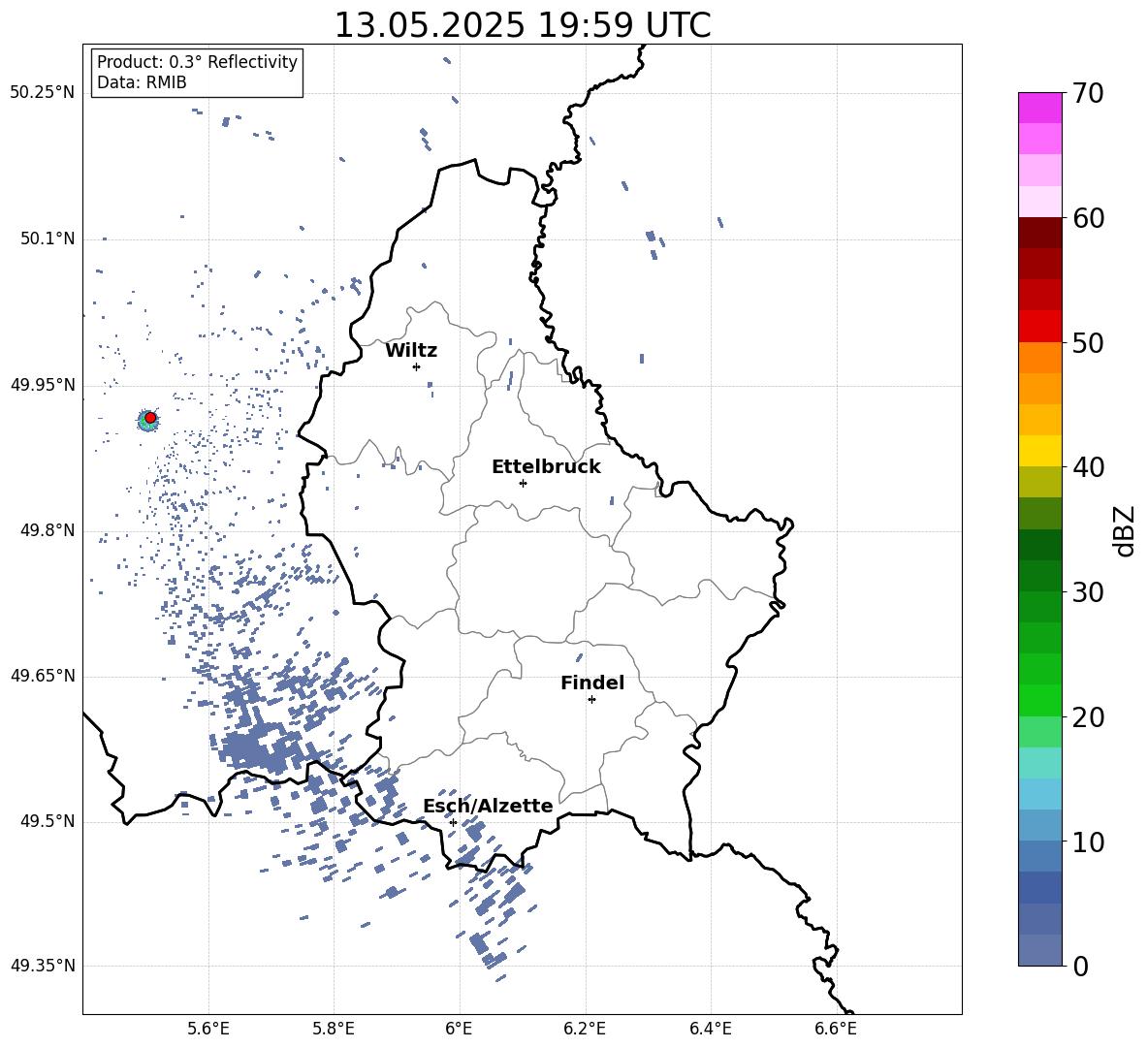1148x1048 pixels.
Task: Click the bright red swatch just above 50
Action: pos(1040,327)
